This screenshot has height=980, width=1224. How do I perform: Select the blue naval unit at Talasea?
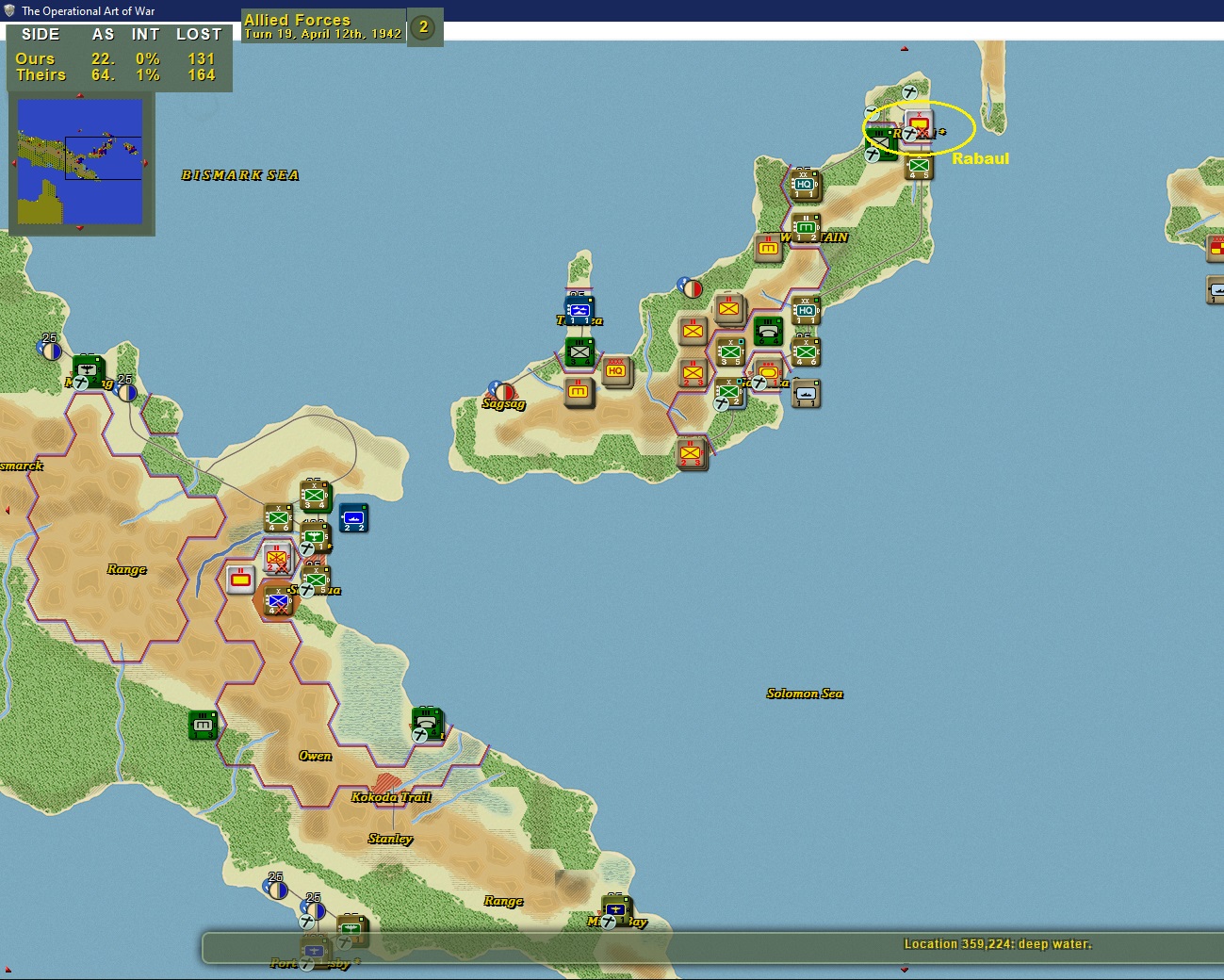pyautogui.click(x=579, y=310)
